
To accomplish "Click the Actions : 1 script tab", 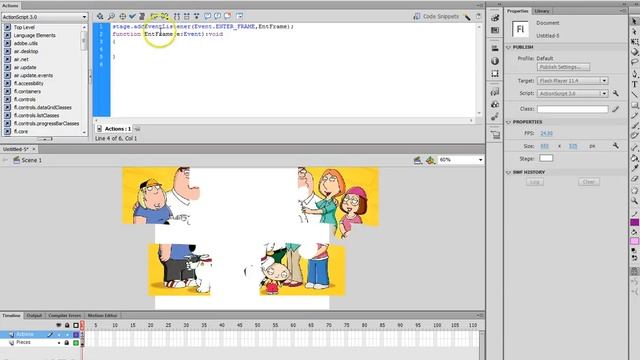I will 115,129.
